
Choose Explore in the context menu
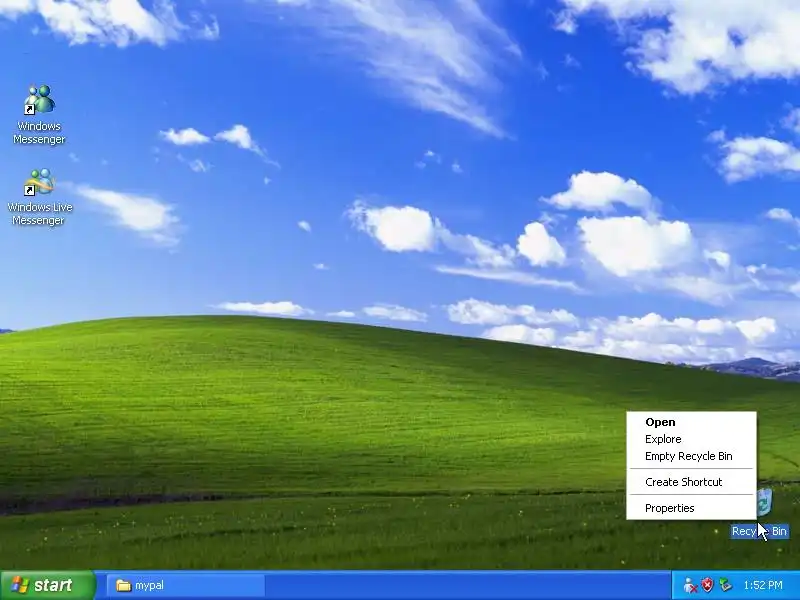691,439
